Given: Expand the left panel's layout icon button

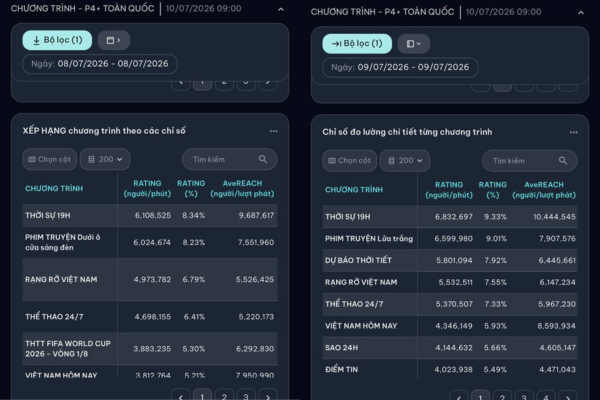Looking at the screenshot, I should [114, 40].
